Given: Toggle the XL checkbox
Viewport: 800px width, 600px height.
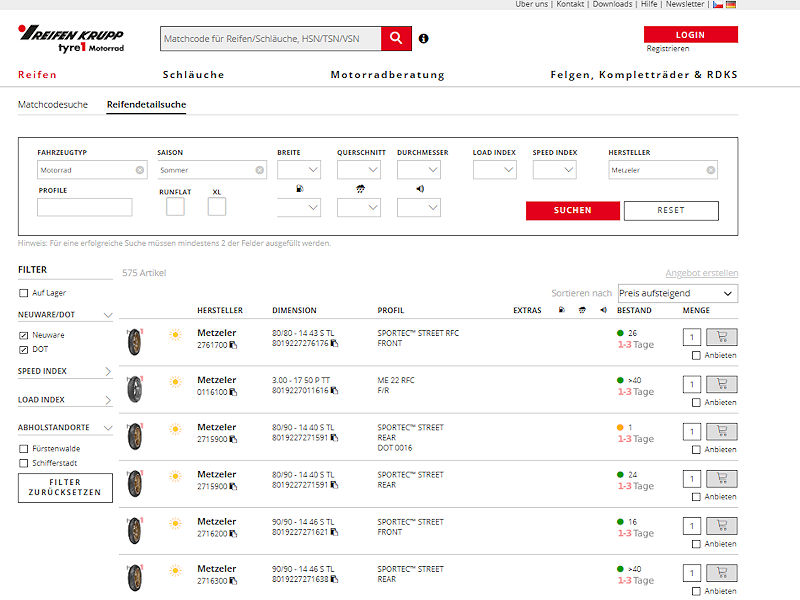Looking at the screenshot, I should pos(217,207).
